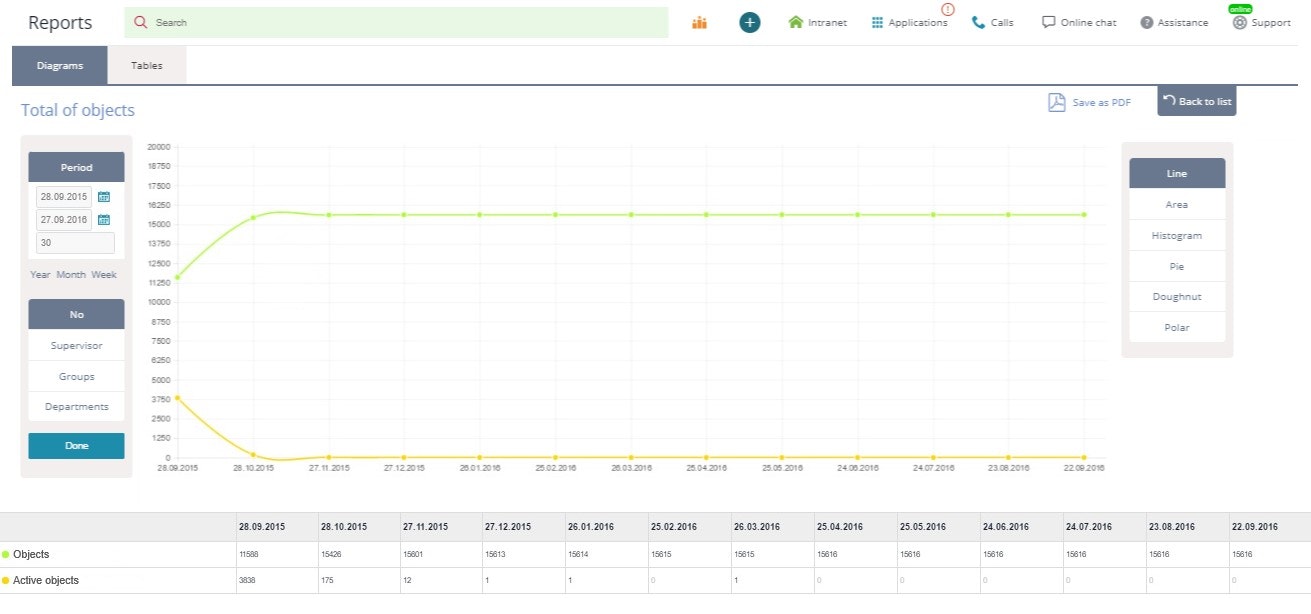Select the Pie chart type

click(x=1176, y=266)
